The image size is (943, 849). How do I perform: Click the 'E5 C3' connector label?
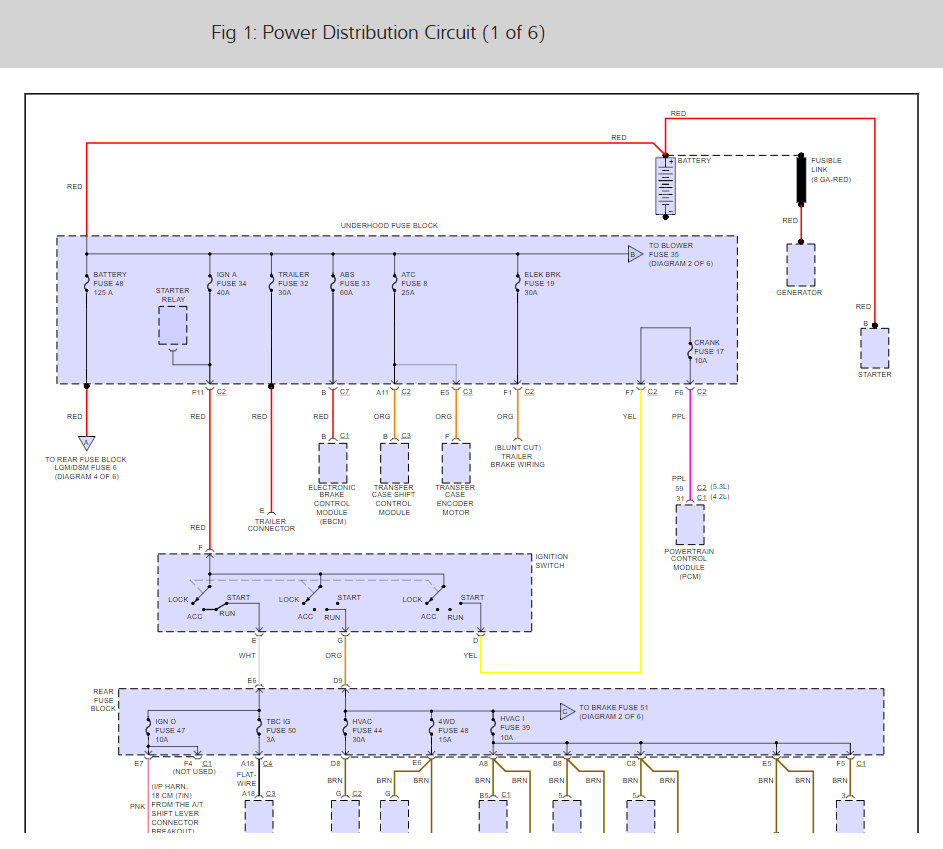pyautogui.click(x=456, y=392)
